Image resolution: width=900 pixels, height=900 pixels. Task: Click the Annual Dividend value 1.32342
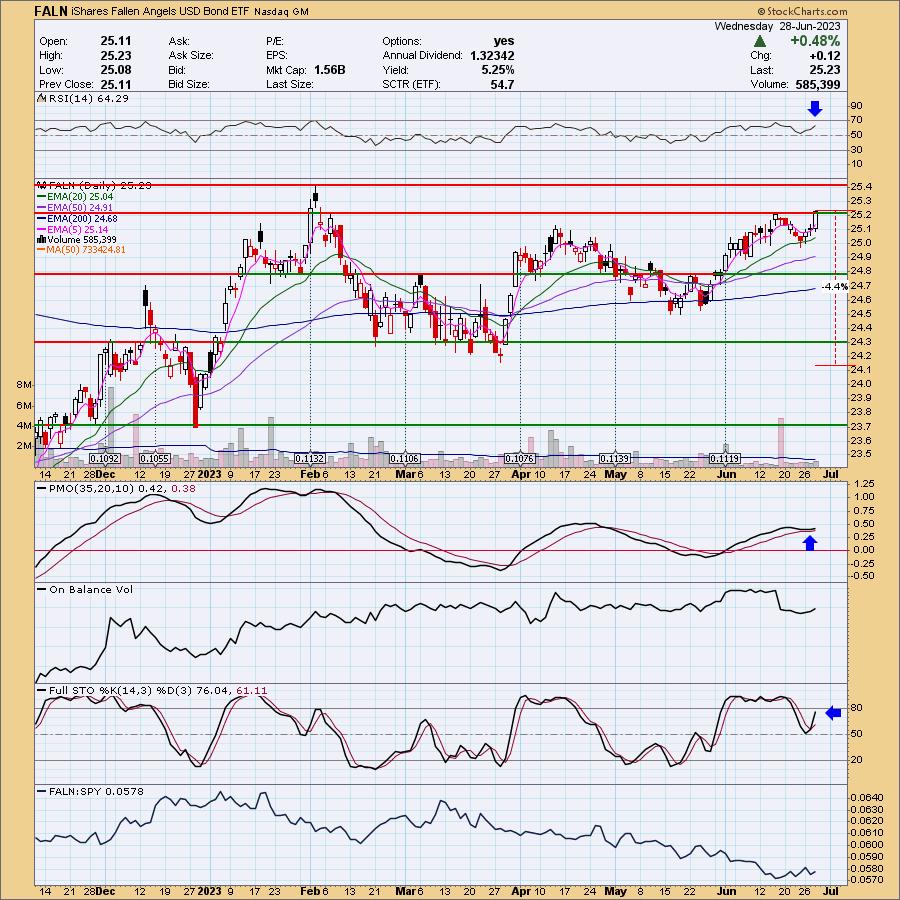(x=492, y=56)
